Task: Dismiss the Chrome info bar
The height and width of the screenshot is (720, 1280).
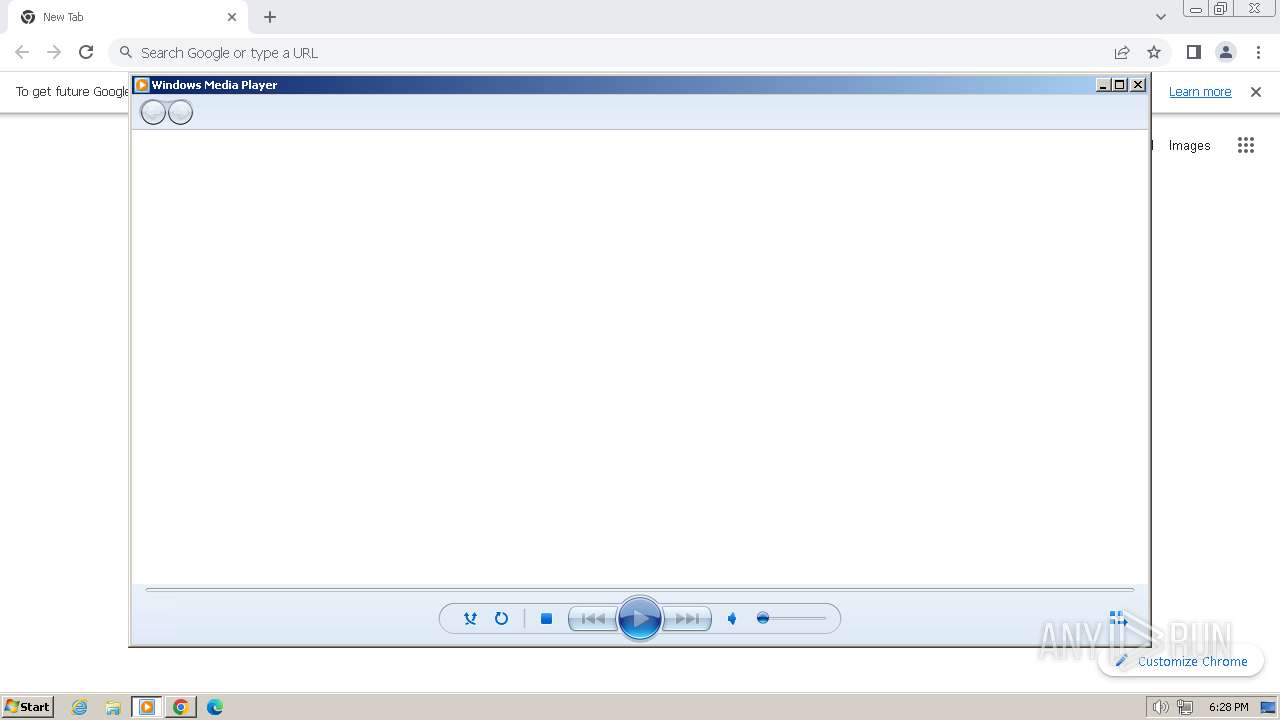Action: click(x=1256, y=92)
